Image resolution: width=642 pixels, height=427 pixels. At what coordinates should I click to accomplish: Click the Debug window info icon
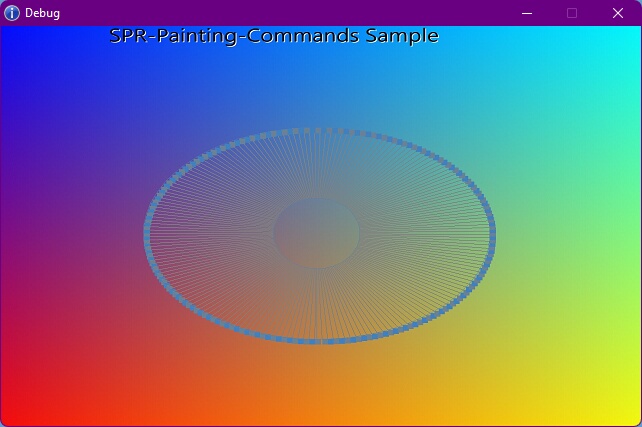point(12,13)
